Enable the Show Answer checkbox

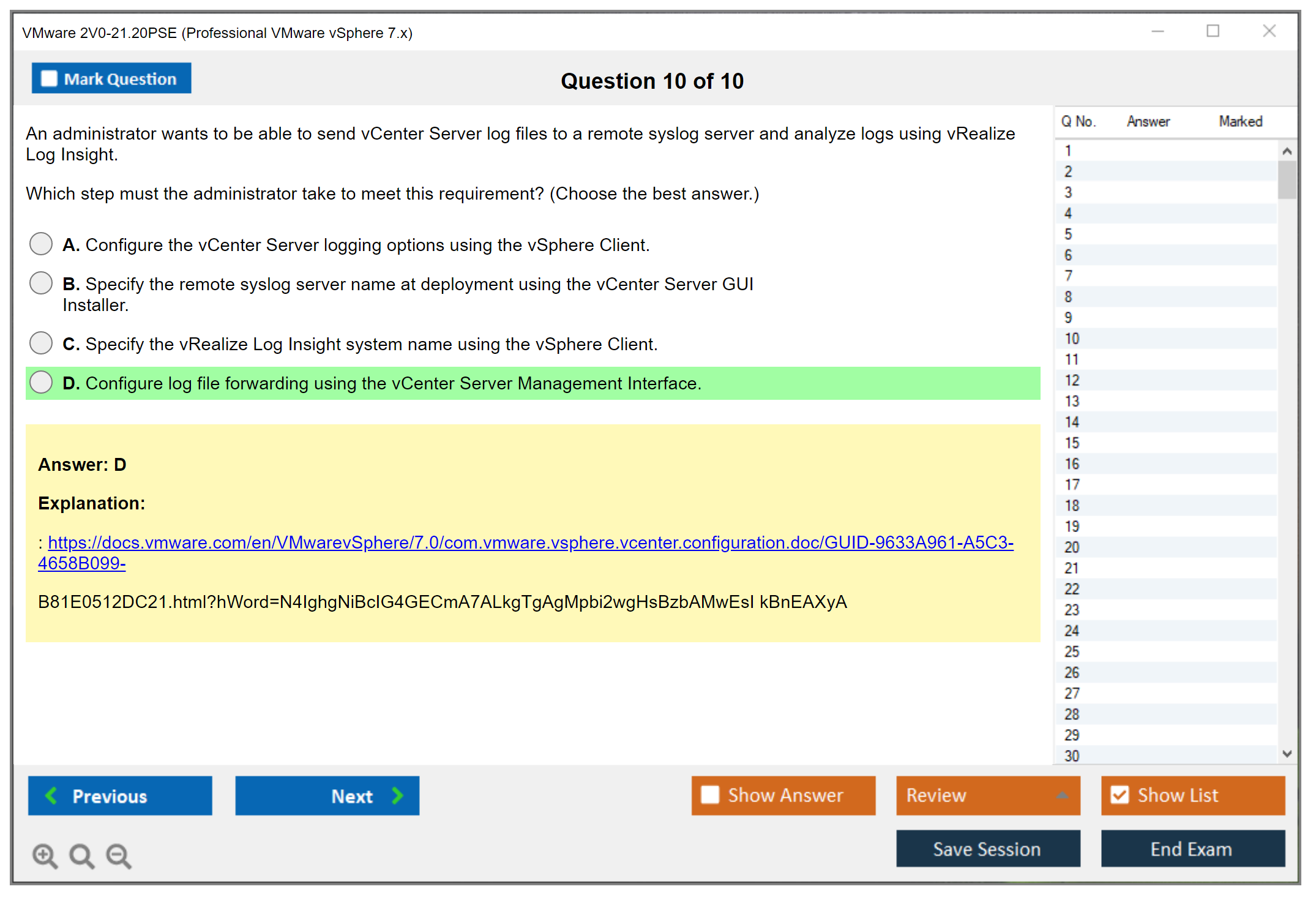(x=710, y=795)
